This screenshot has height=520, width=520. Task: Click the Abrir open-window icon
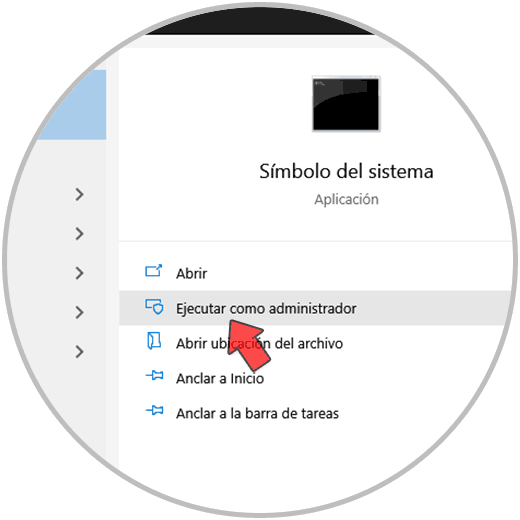tap(154, 271)
